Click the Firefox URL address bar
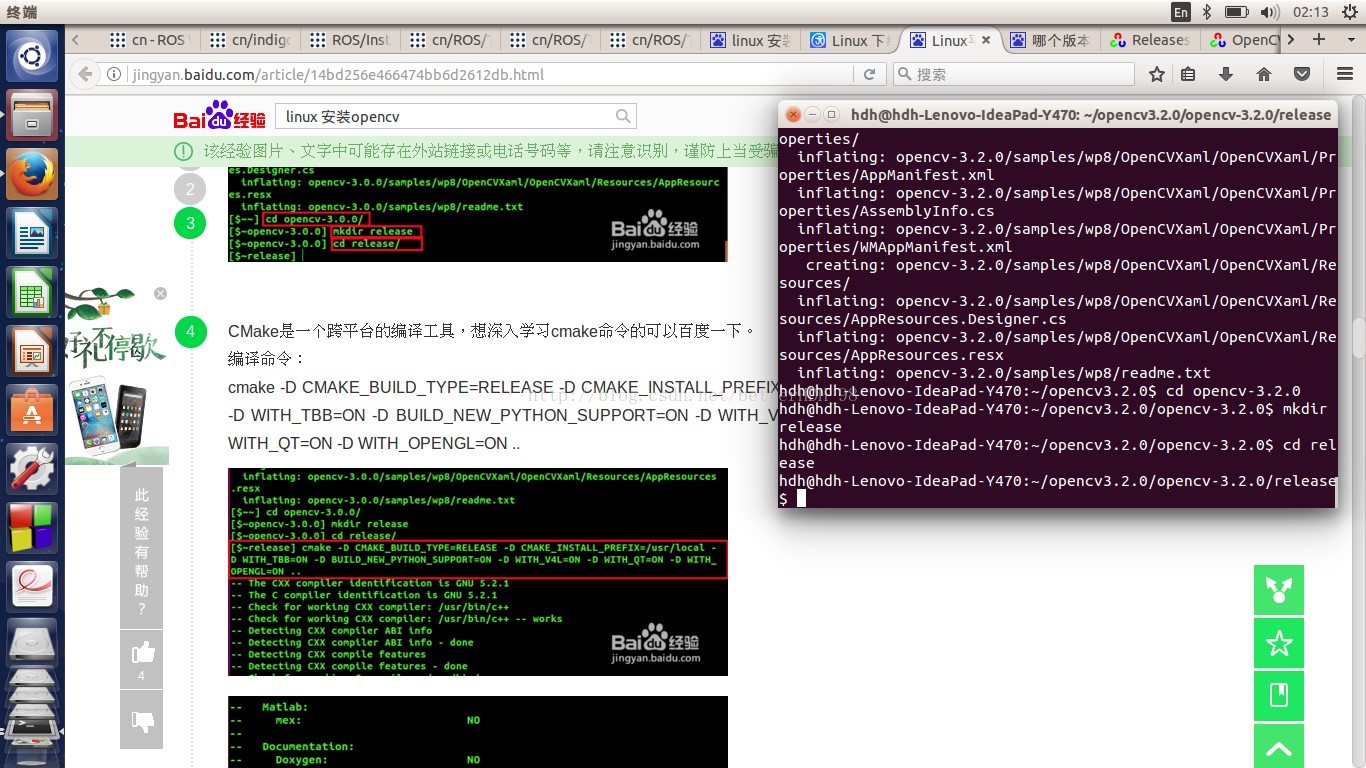 (490, 74)
